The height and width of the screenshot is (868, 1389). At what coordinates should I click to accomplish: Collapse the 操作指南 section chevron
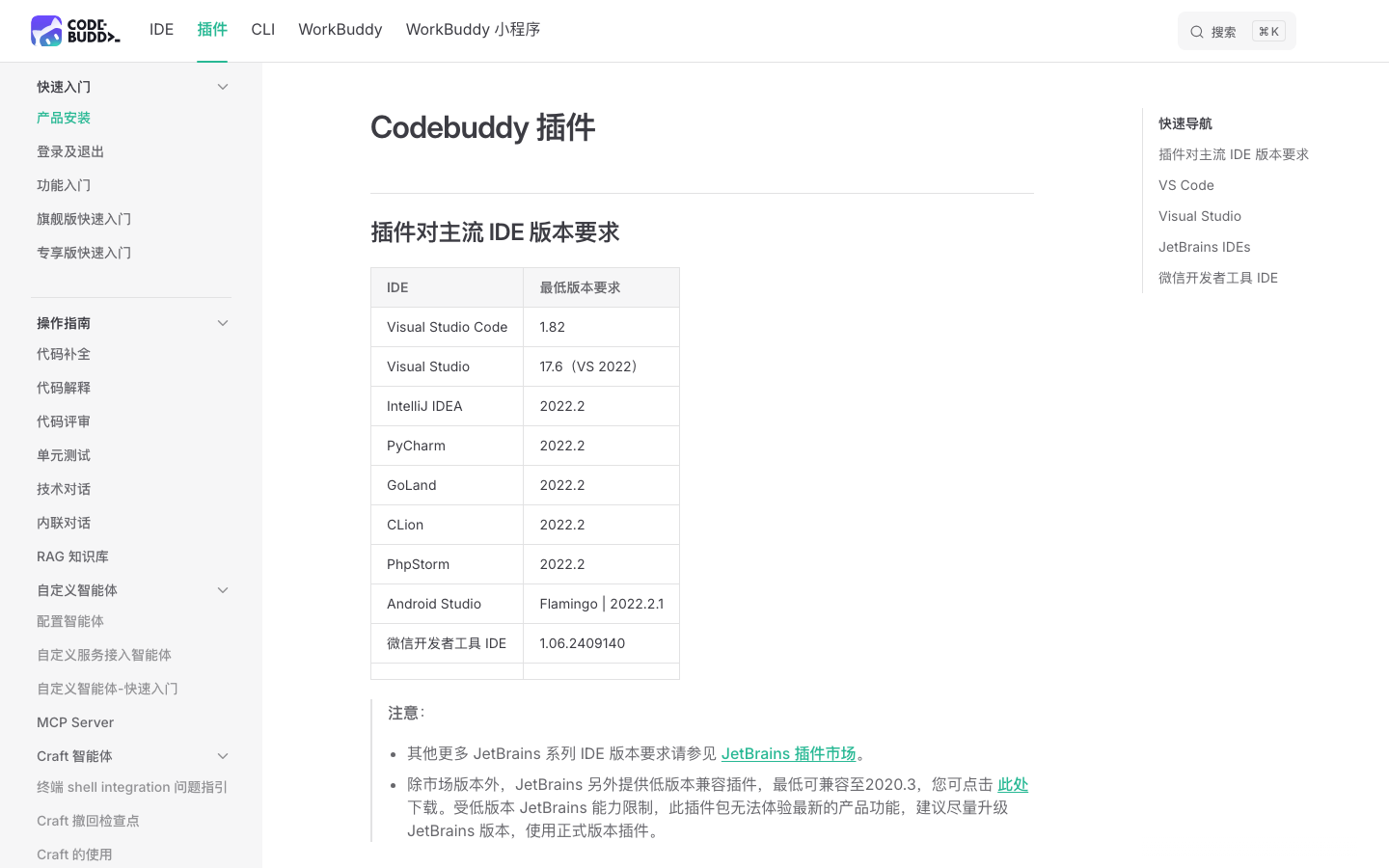pos(223,323)
